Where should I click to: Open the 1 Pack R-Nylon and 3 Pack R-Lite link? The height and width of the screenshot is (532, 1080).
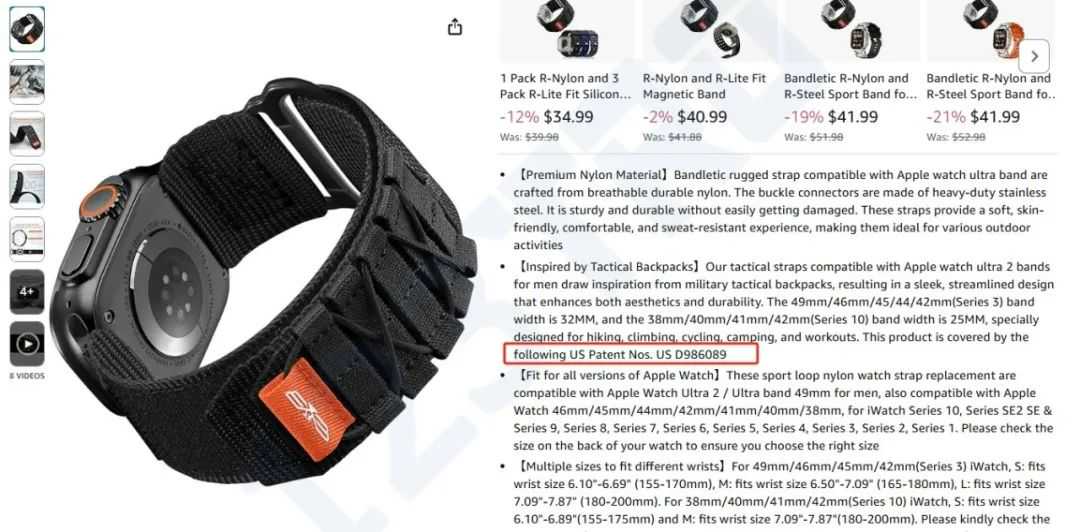tap(565, 86)
